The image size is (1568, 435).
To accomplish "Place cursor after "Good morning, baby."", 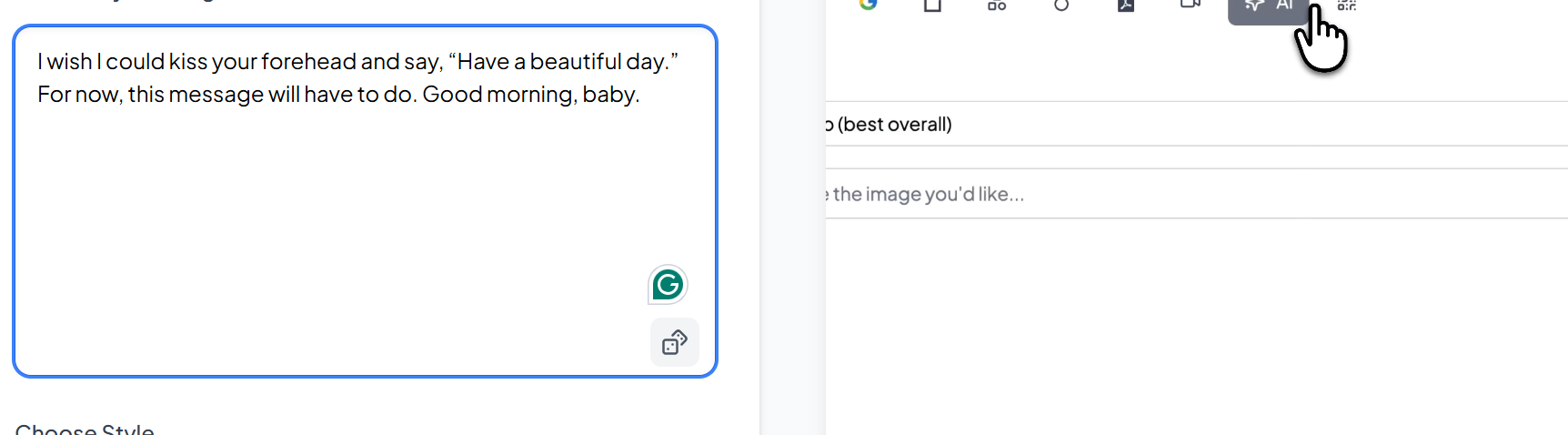I will pos(640,95).
